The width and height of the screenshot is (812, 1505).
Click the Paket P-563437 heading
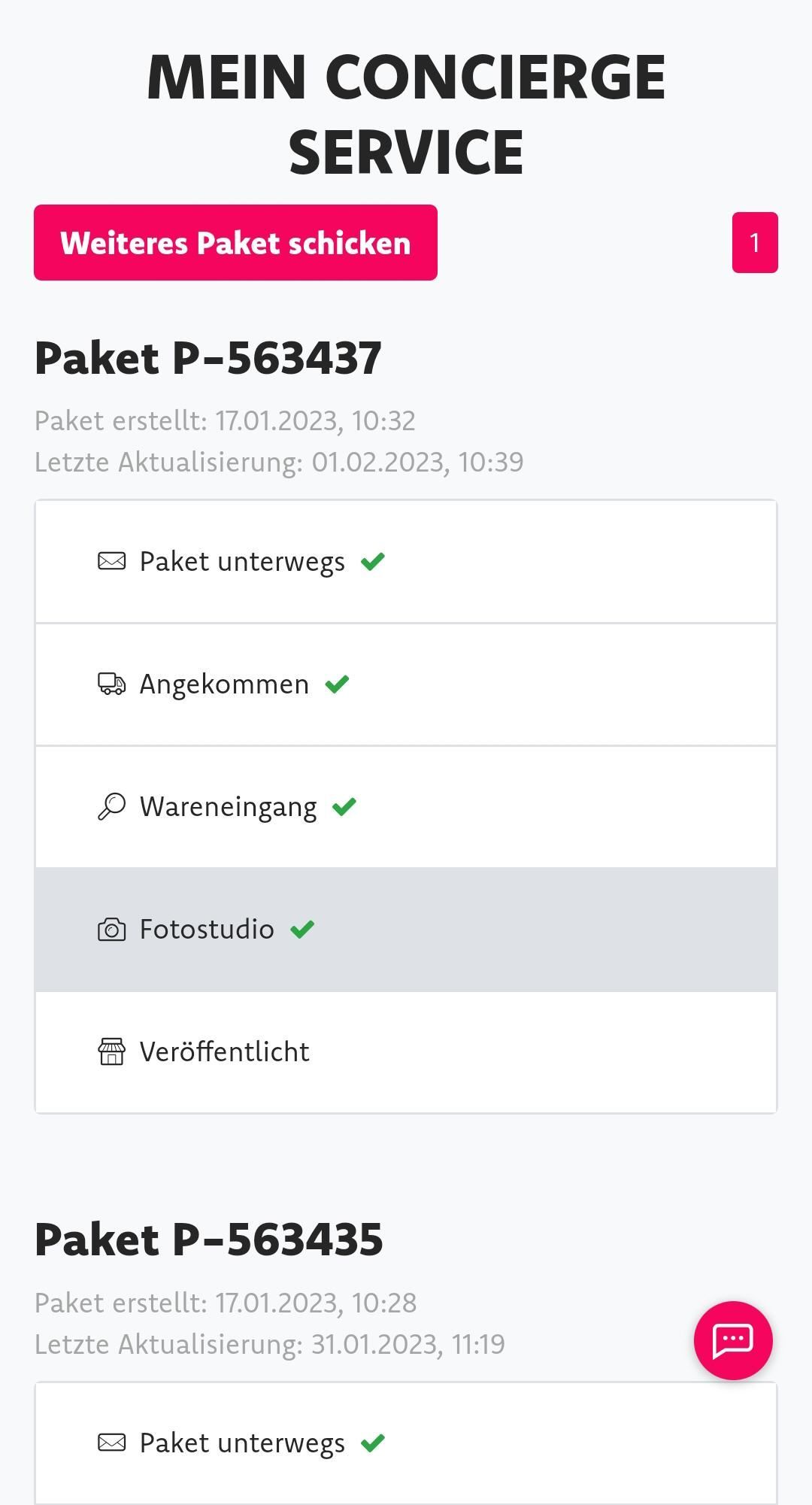pos(208,357)
